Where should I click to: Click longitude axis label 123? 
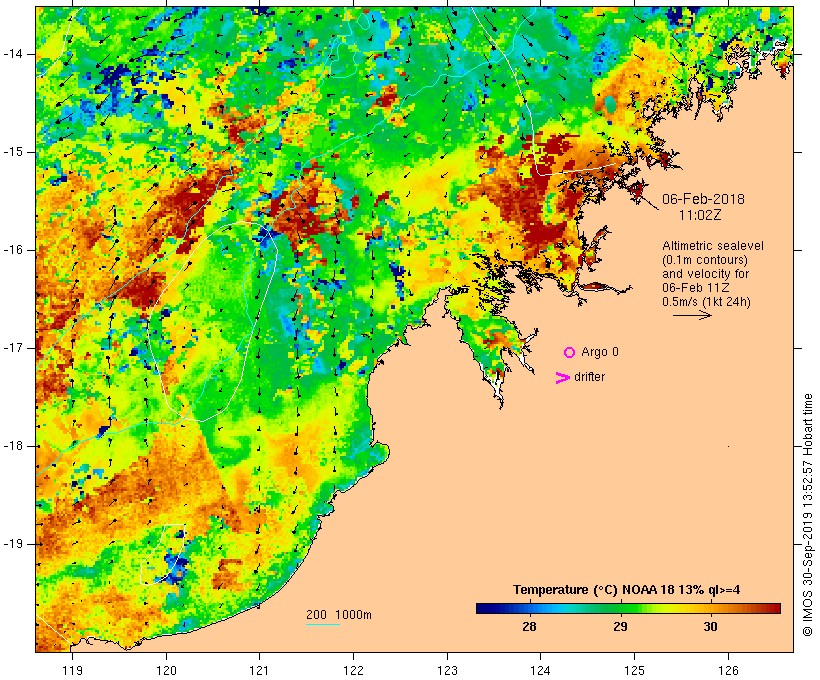447,670
